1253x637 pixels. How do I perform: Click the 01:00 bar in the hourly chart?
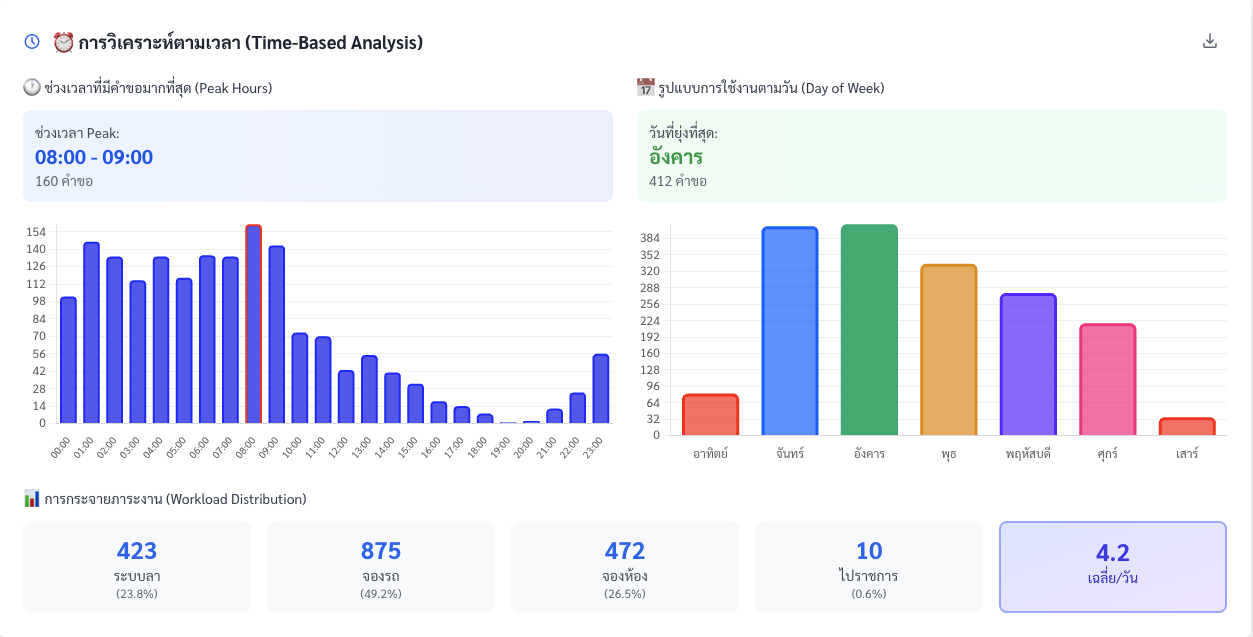pos(91,333)
